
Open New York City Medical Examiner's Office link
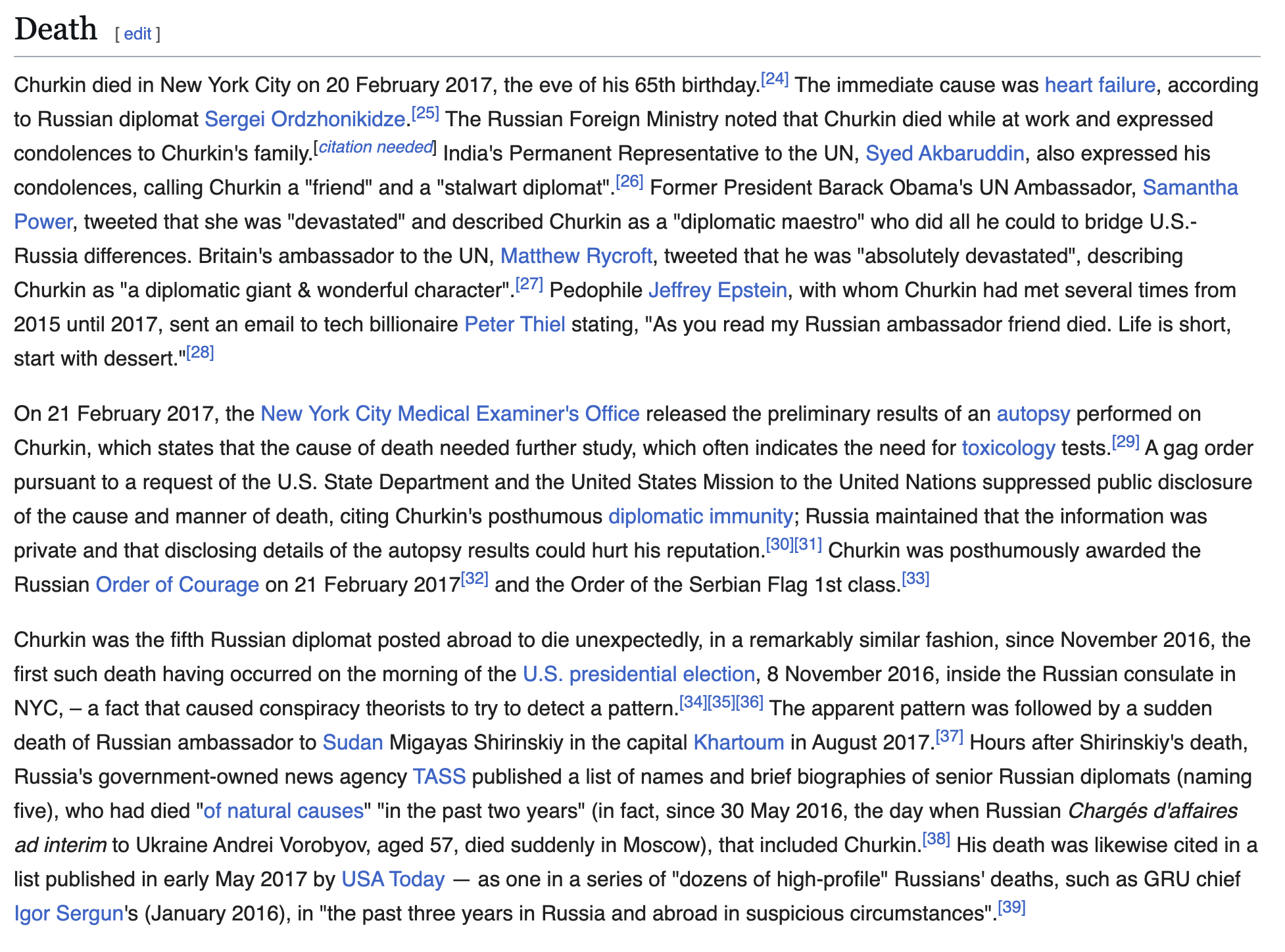450,414
